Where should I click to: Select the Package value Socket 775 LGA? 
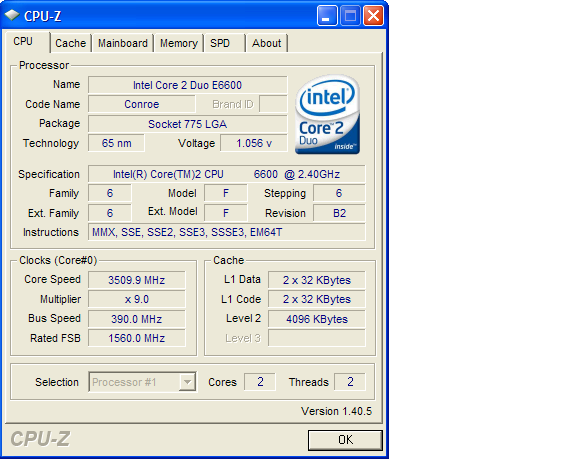(187, 124)
